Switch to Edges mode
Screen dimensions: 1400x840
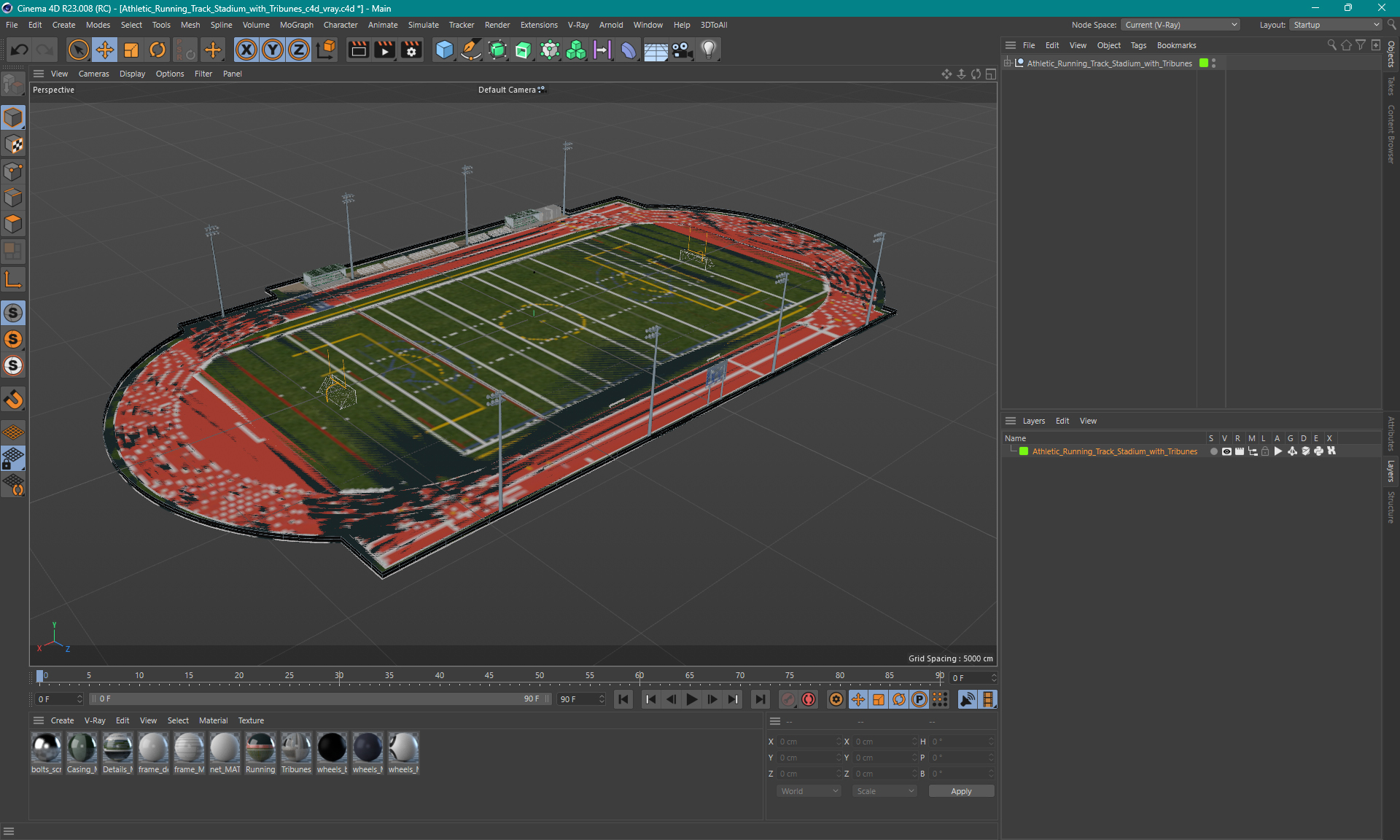pyautogui.click(x=13, y=198)
